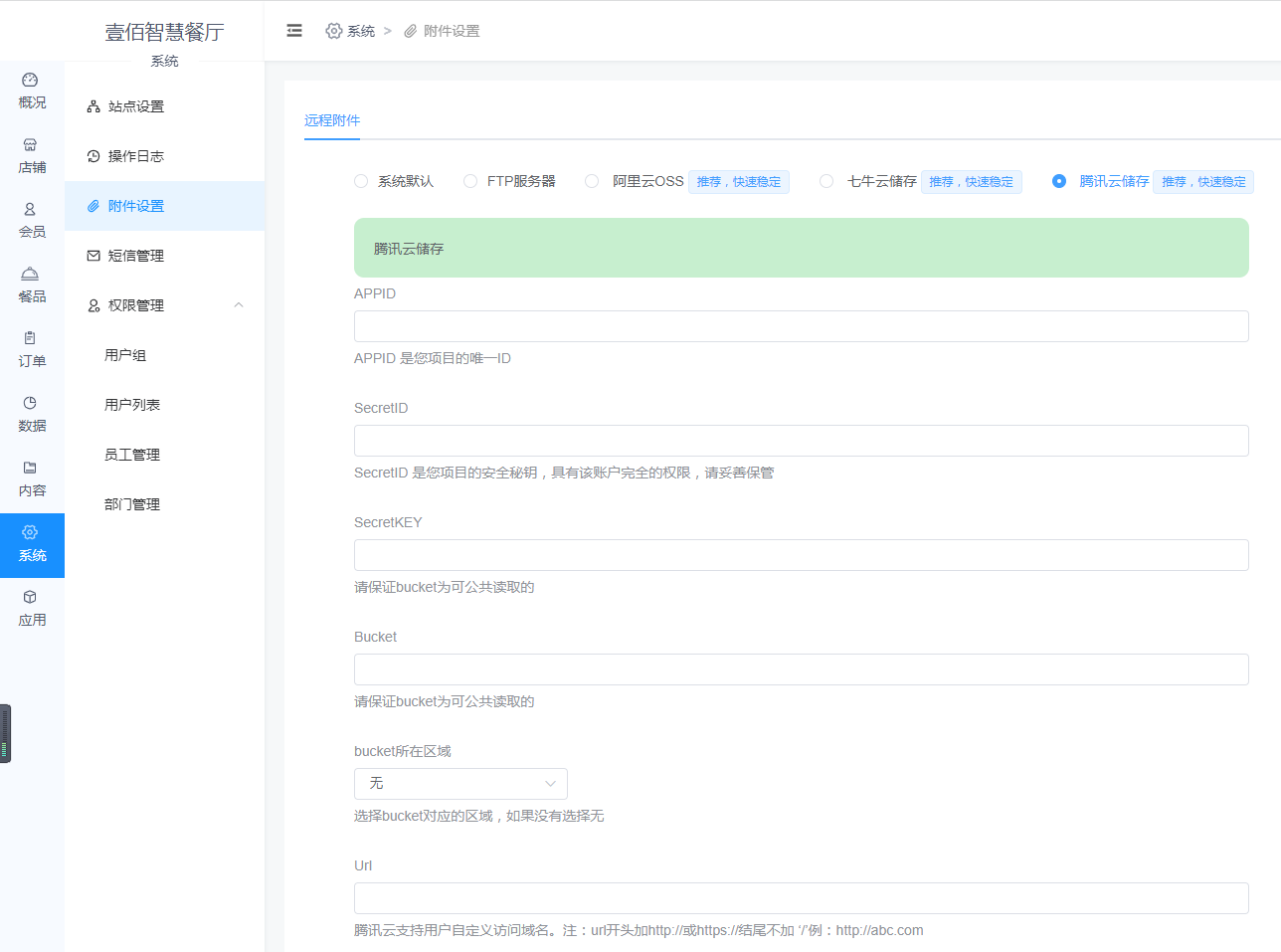Screen dimensions: 1281x952
Task: Click the SecretID 安全秘钥 hint text
Action: click(x=564, y=473)
